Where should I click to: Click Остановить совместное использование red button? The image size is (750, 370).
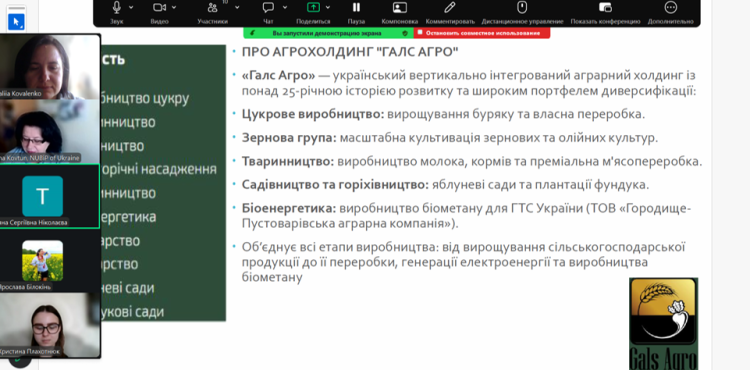(x=482, y=33)
